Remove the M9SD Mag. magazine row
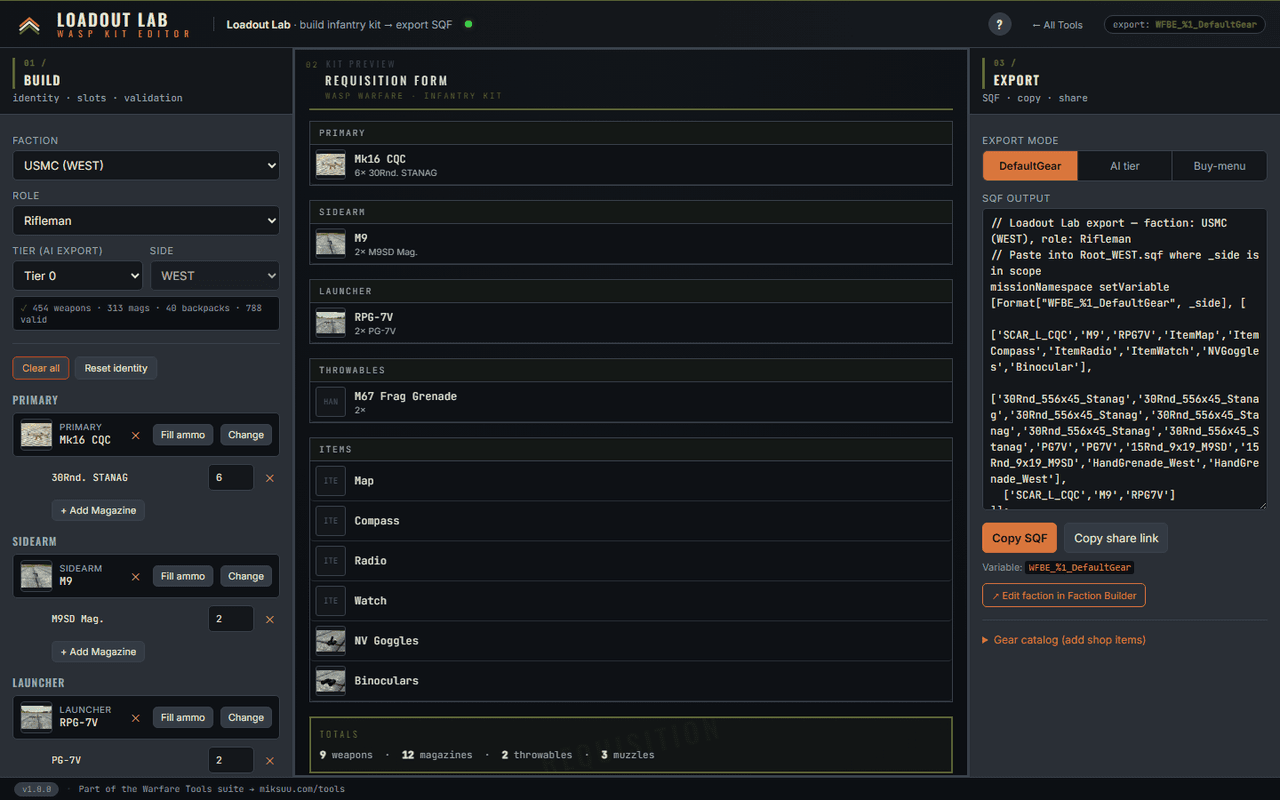 point(269,619)
